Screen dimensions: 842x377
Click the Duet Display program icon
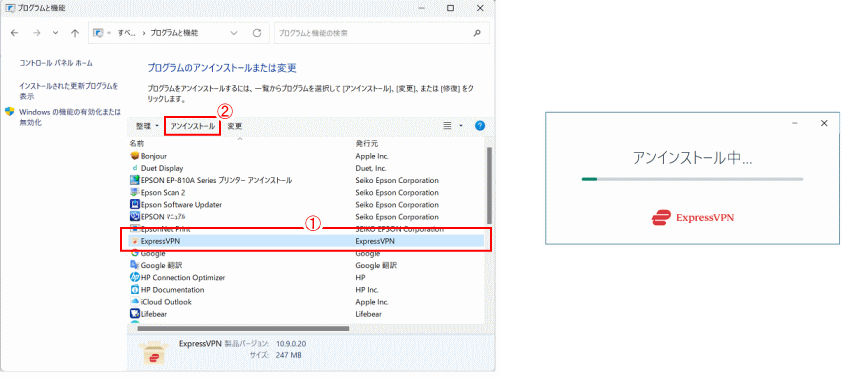point(135,168)
